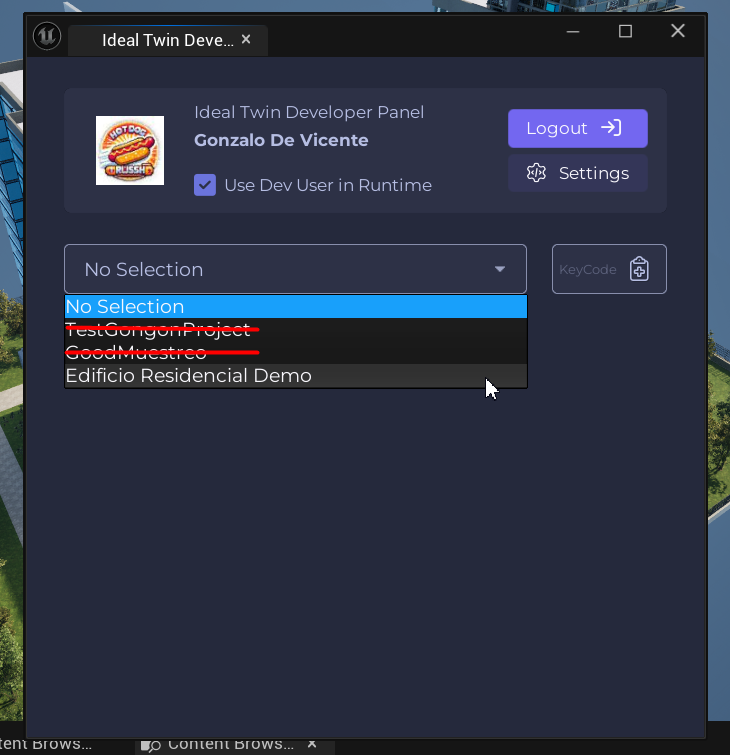Click the hot dog profile avatar
This screenshot has height=755, width=730.
pos(130,150)
